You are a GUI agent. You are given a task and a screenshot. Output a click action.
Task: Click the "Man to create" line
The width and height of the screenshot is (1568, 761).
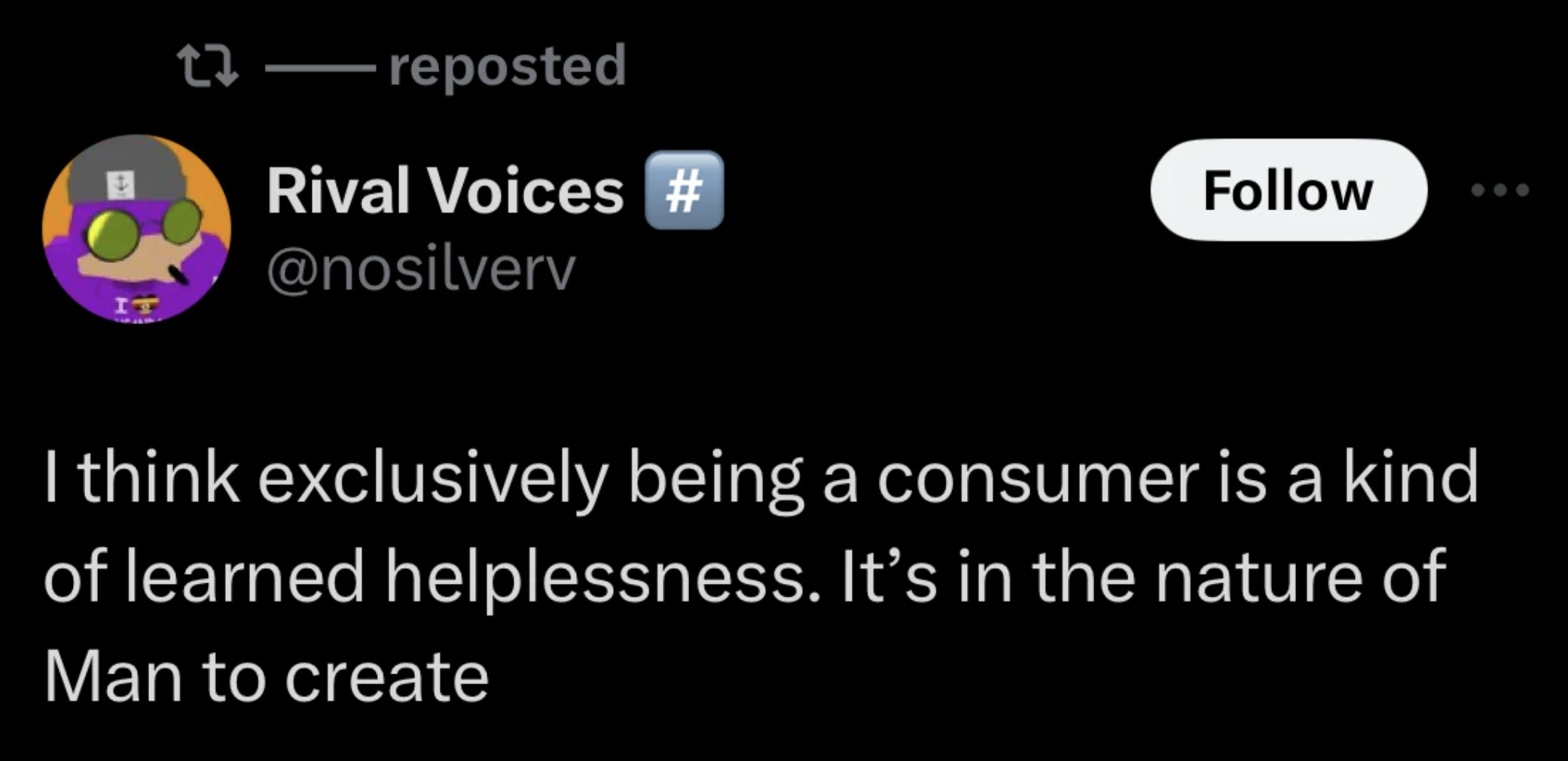[267, 677]
